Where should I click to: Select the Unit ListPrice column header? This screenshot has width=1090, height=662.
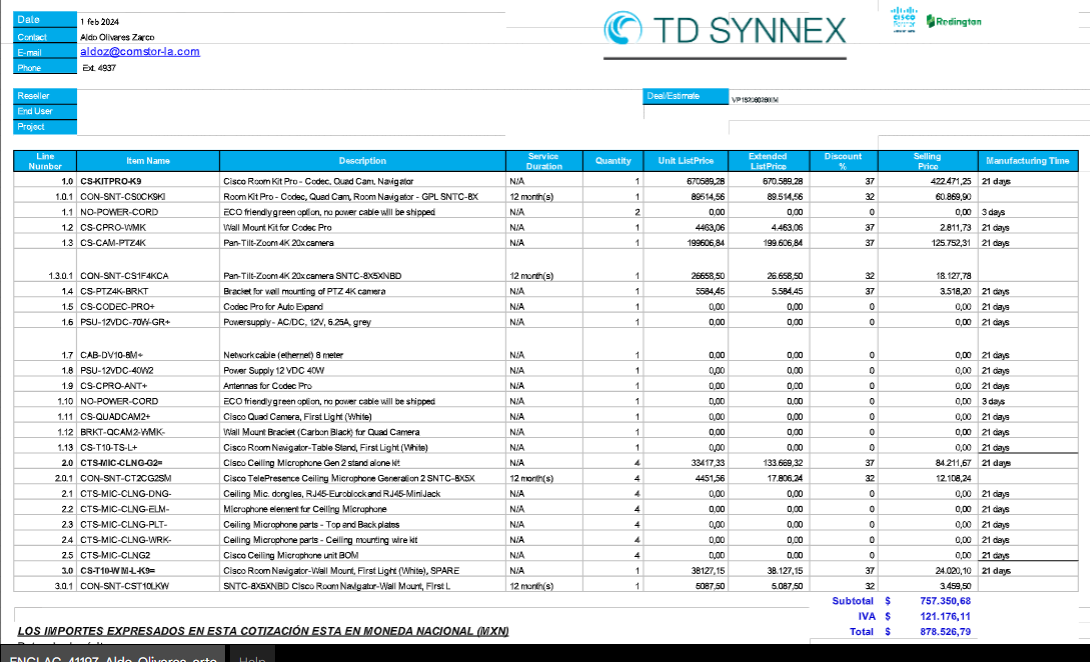click(x=686, y=161)
